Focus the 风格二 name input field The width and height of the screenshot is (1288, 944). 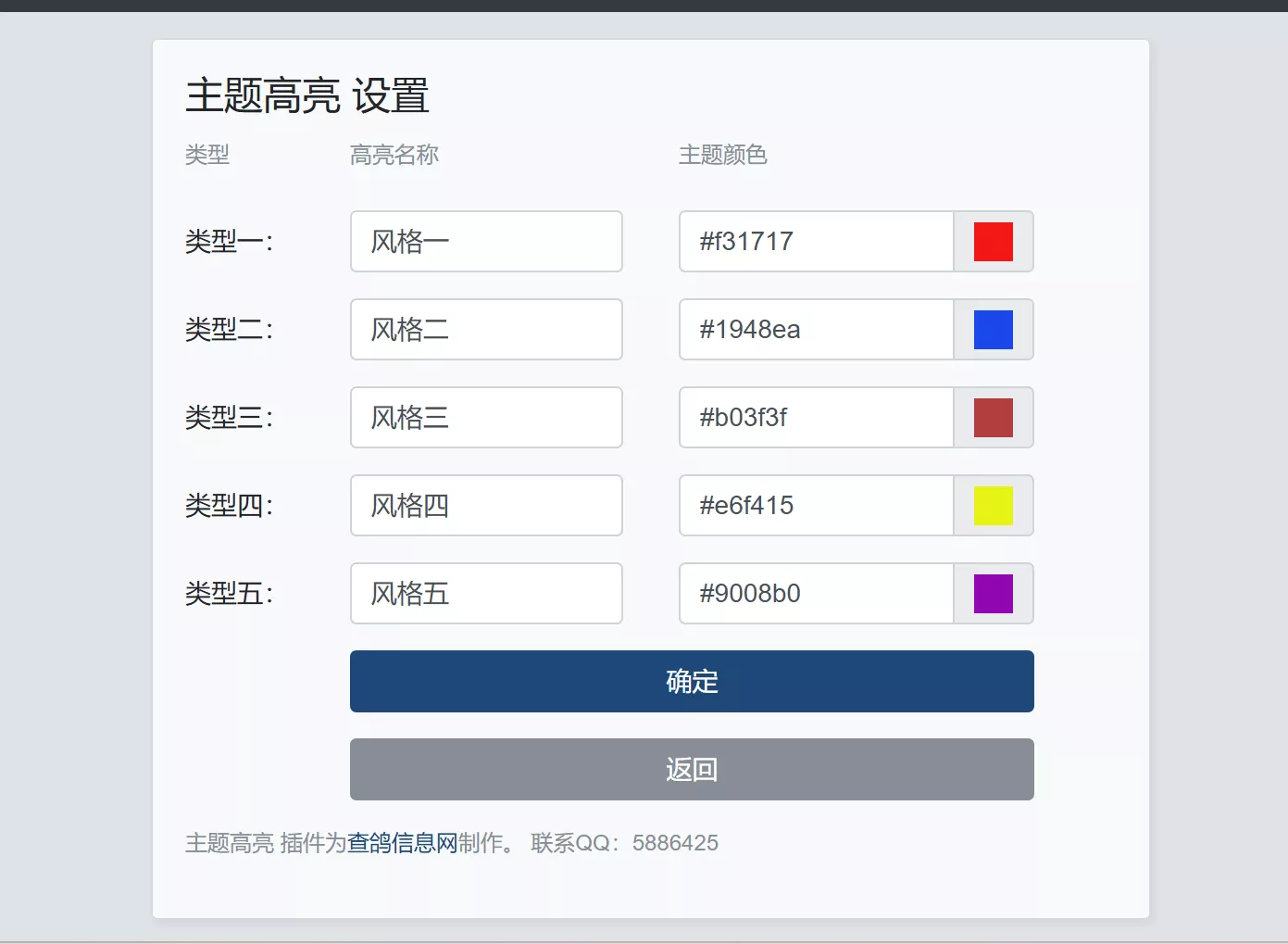click(x=486, y=330)
